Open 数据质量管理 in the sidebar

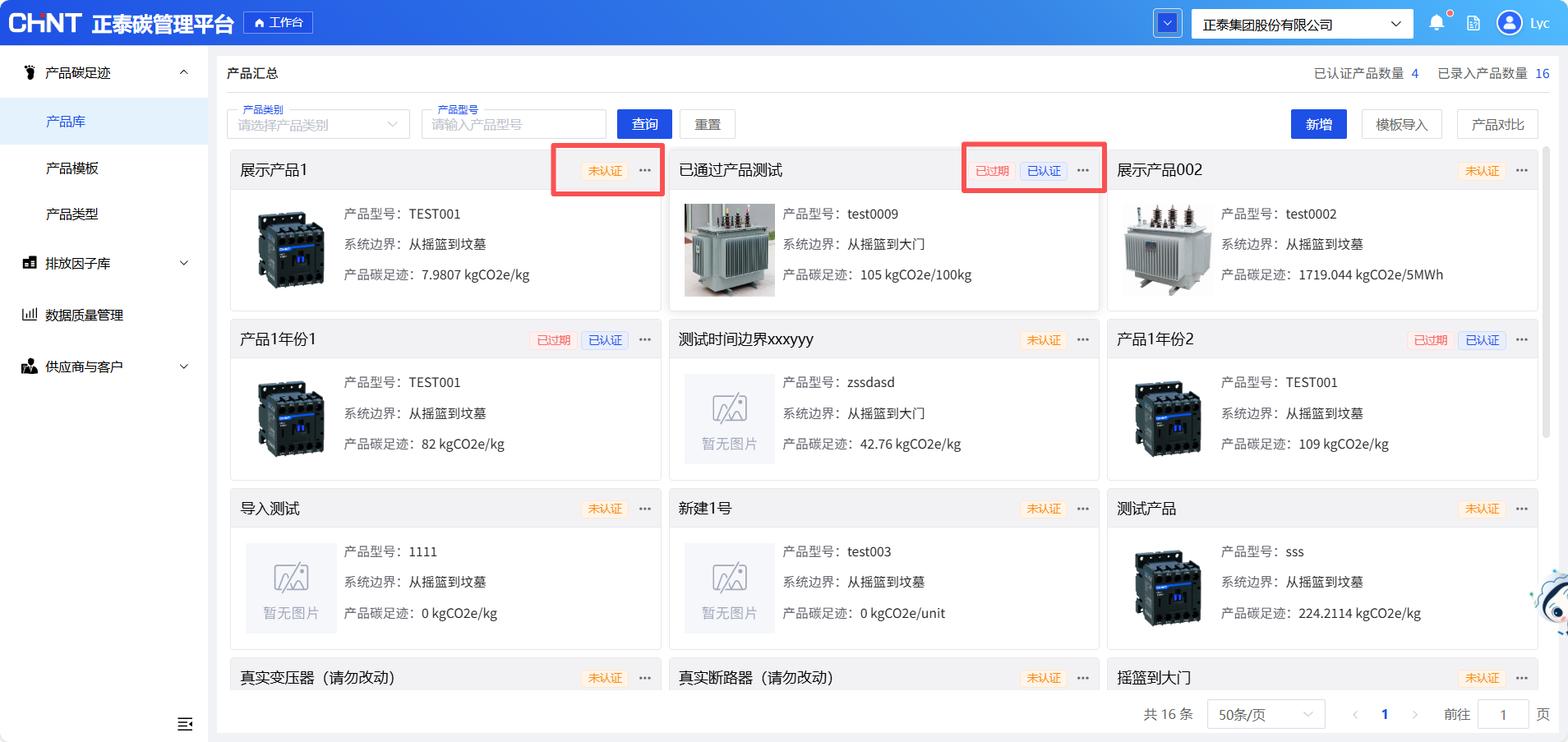104,315
